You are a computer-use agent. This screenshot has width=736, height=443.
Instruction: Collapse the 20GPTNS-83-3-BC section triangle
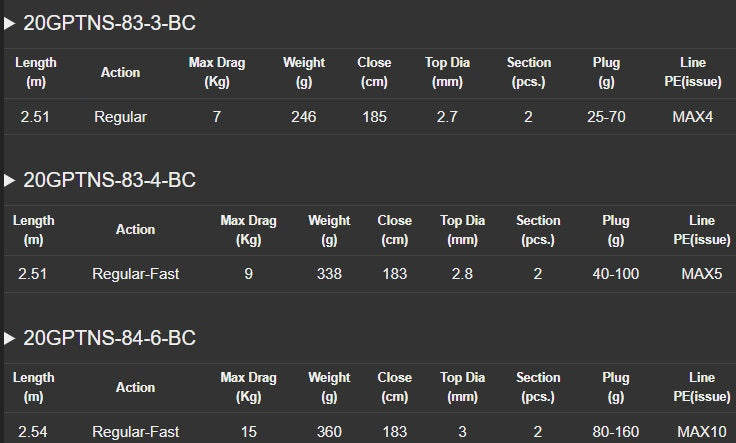[10, 23]
